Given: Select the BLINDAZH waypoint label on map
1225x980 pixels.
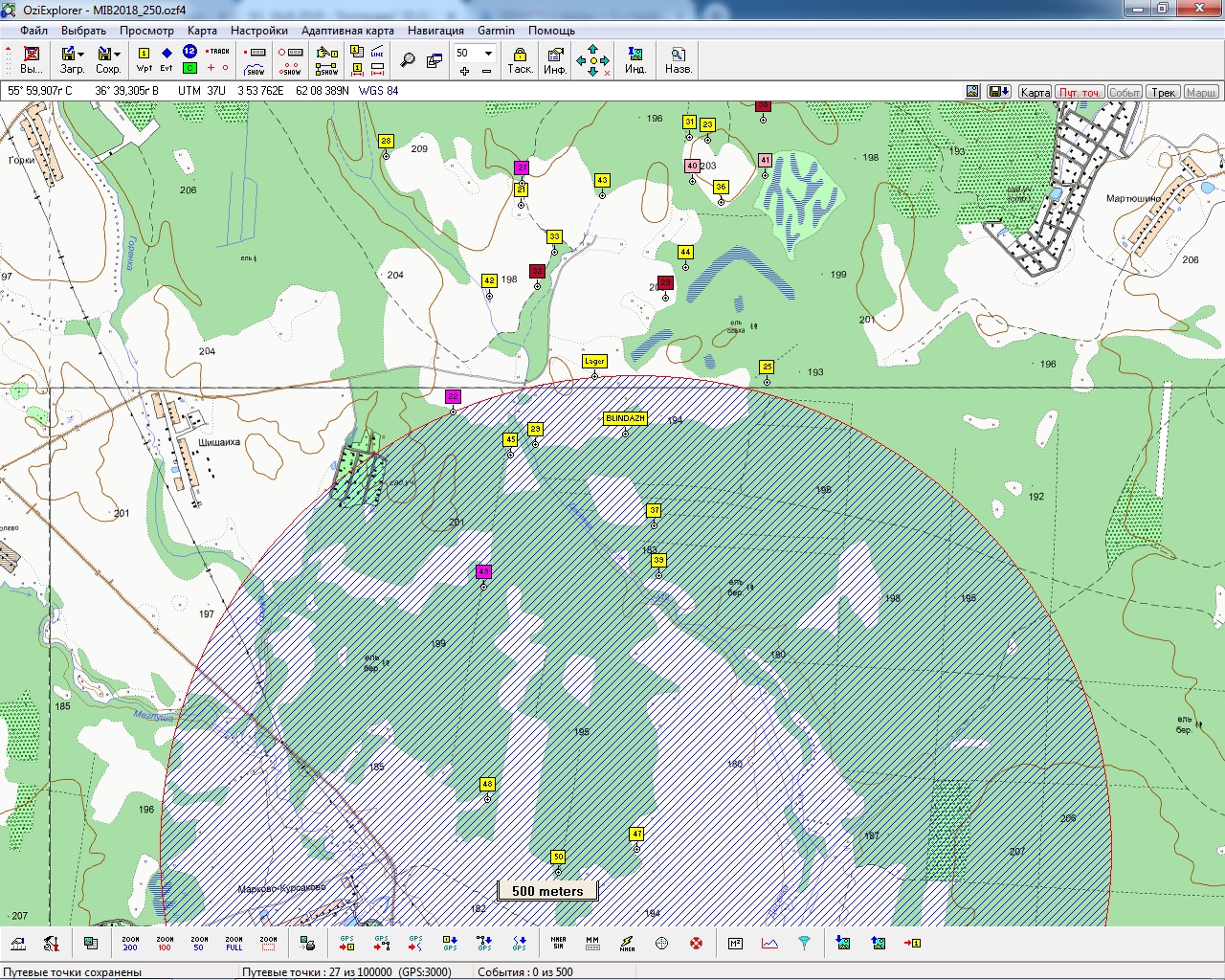Looking at the screenshot, I should coord(626,418).
